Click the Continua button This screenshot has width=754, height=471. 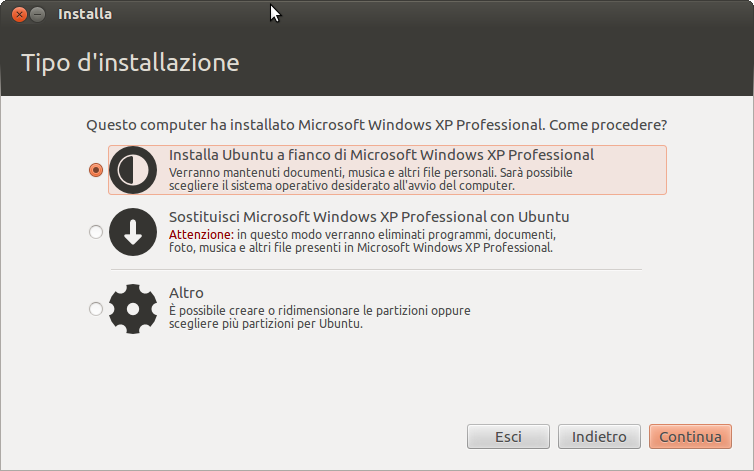690,436
